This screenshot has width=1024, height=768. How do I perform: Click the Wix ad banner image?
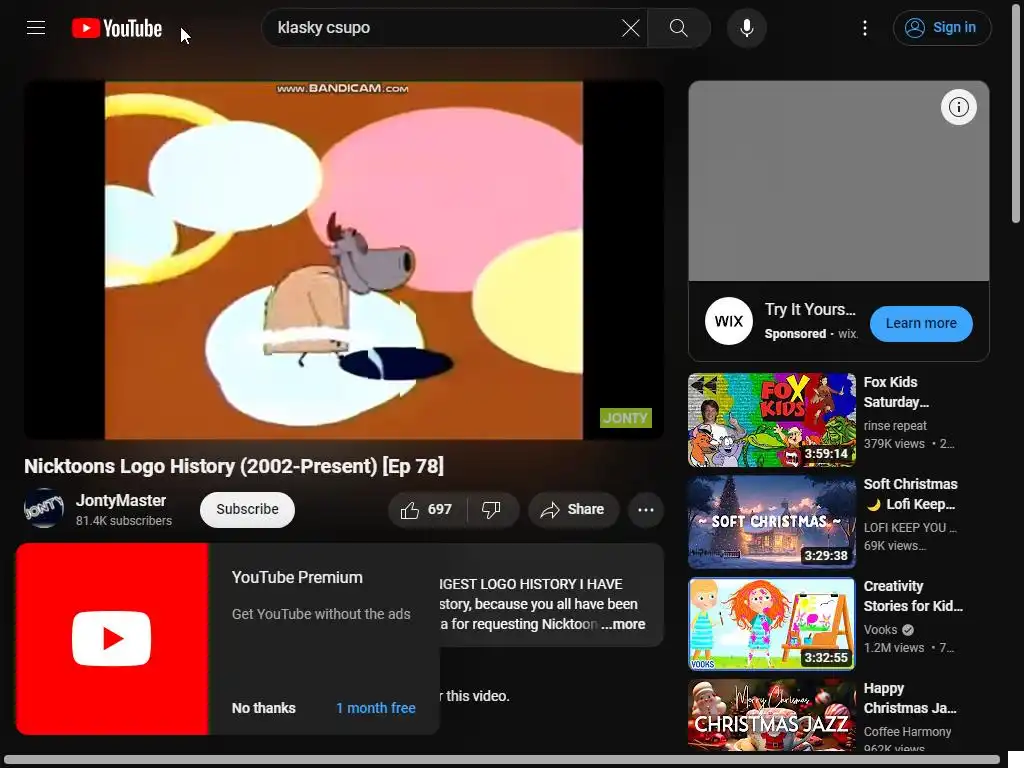(x=839, y=181)
